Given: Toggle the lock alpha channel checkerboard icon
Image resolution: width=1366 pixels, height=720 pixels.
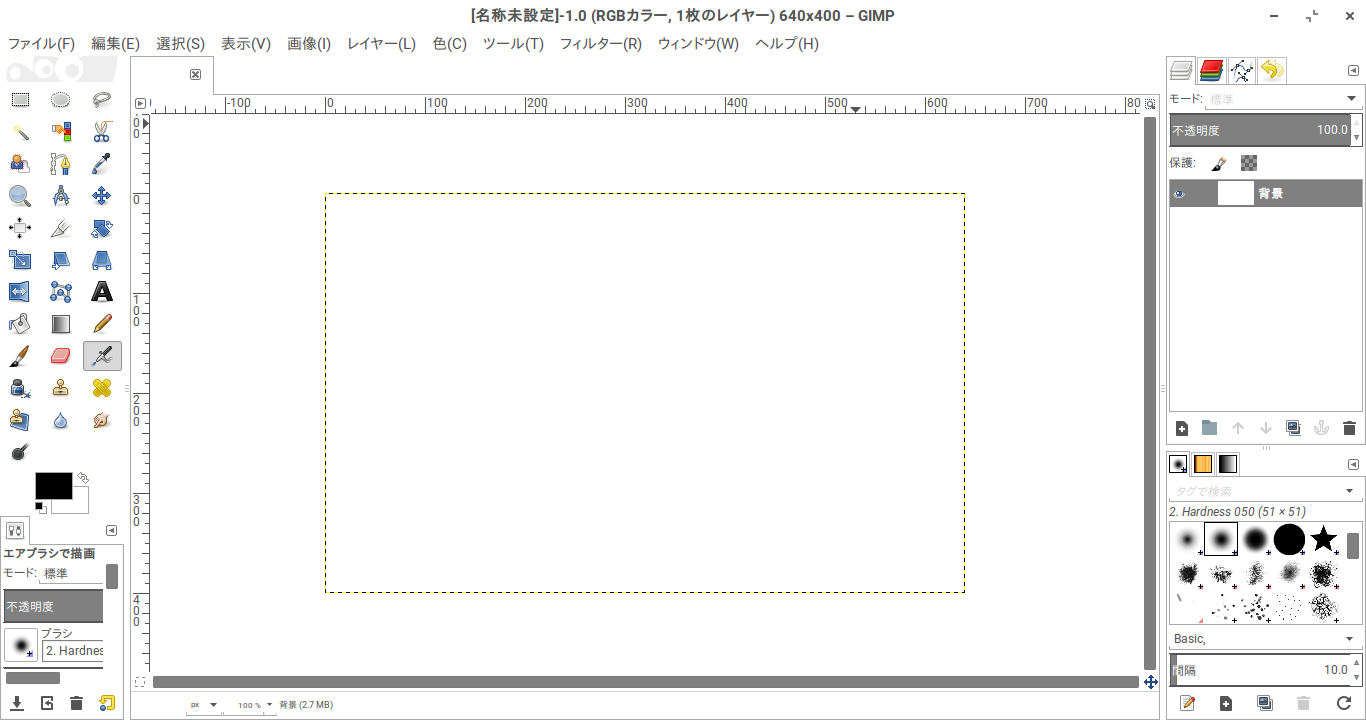Looking at the screenshot, I should click(1249, 163).
